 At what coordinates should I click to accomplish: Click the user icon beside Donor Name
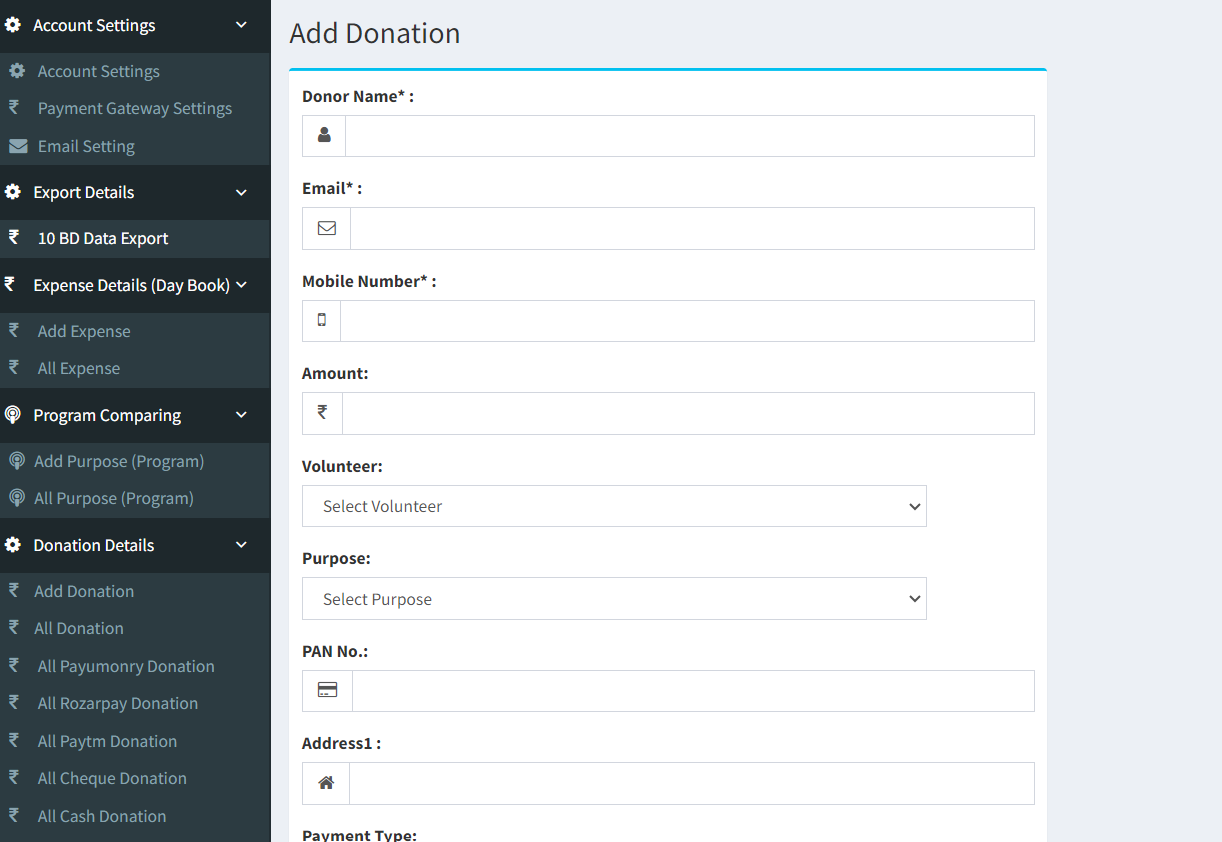click(x=324, y=135)
